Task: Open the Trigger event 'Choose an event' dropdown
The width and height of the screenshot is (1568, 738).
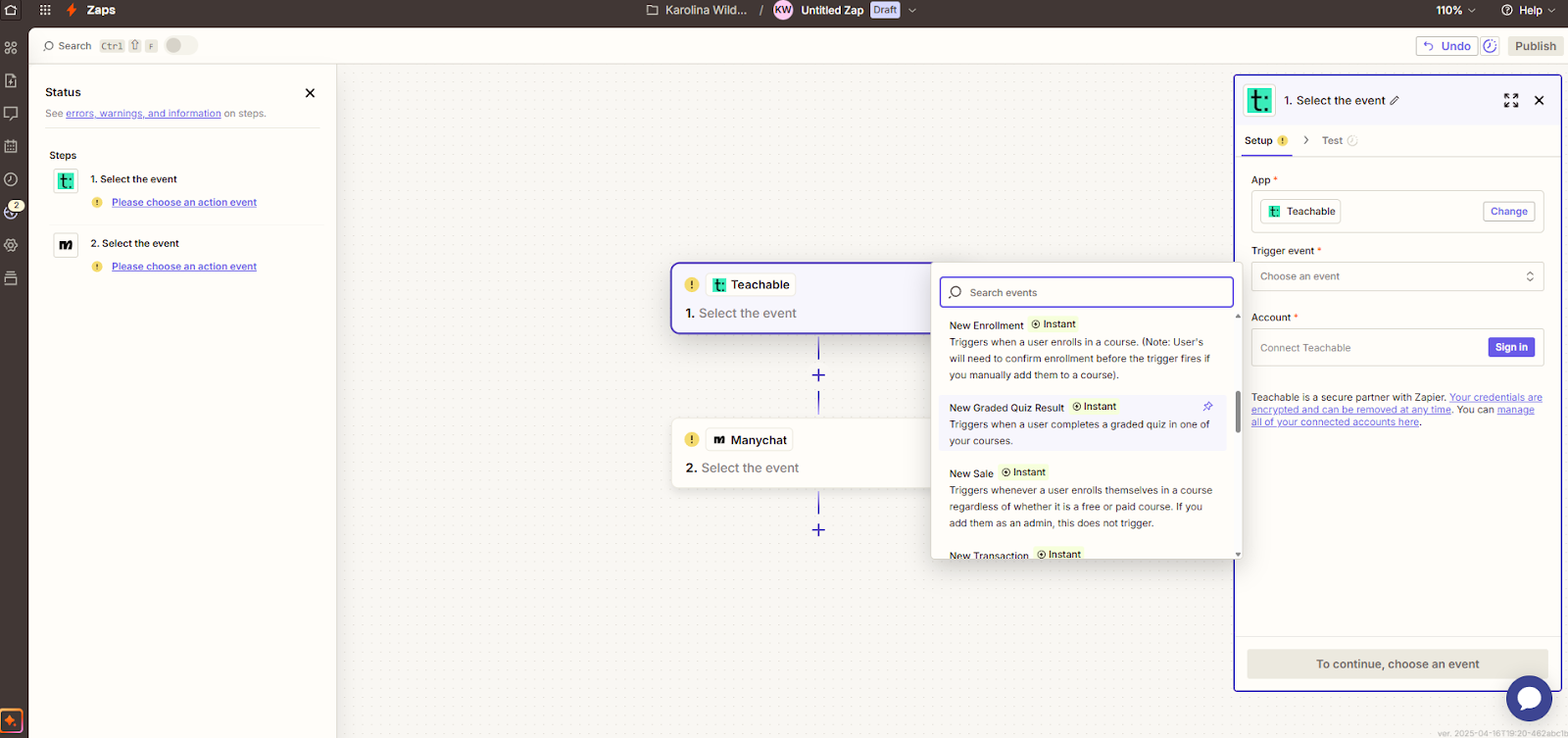Action: [1396, 276]
